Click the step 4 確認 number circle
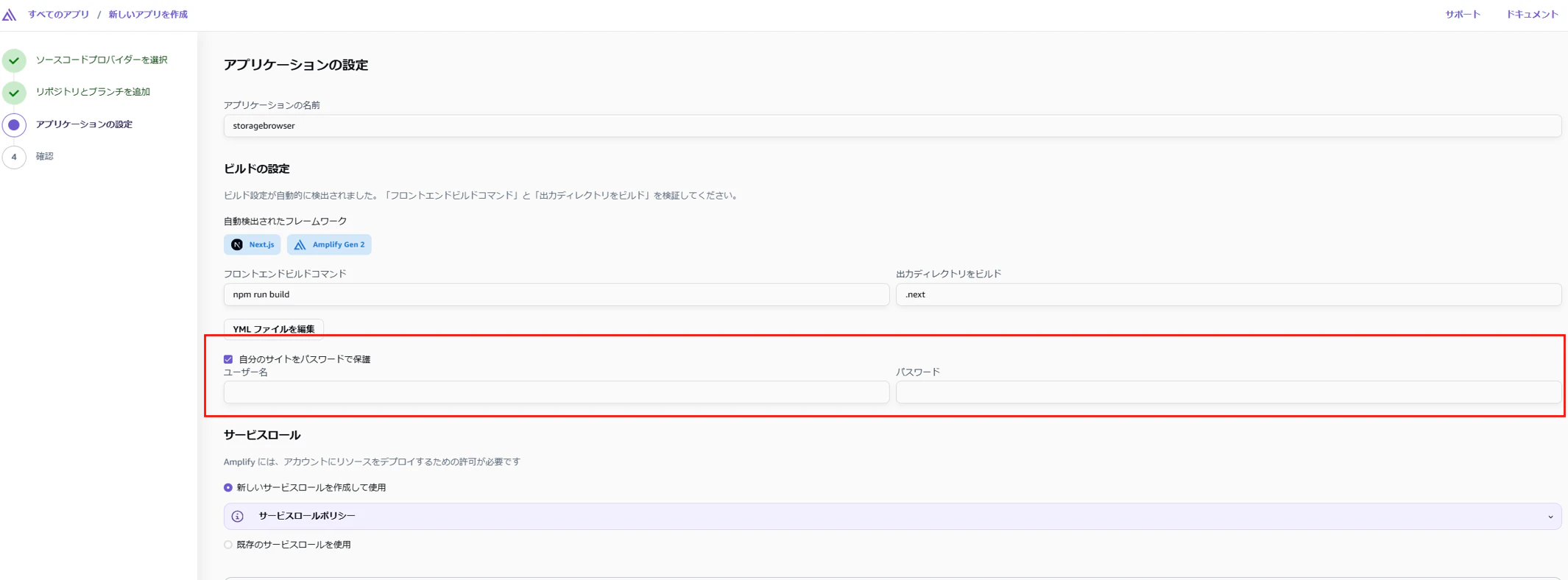This screenshot has height=580, width=1568. (x=14, y=157)
